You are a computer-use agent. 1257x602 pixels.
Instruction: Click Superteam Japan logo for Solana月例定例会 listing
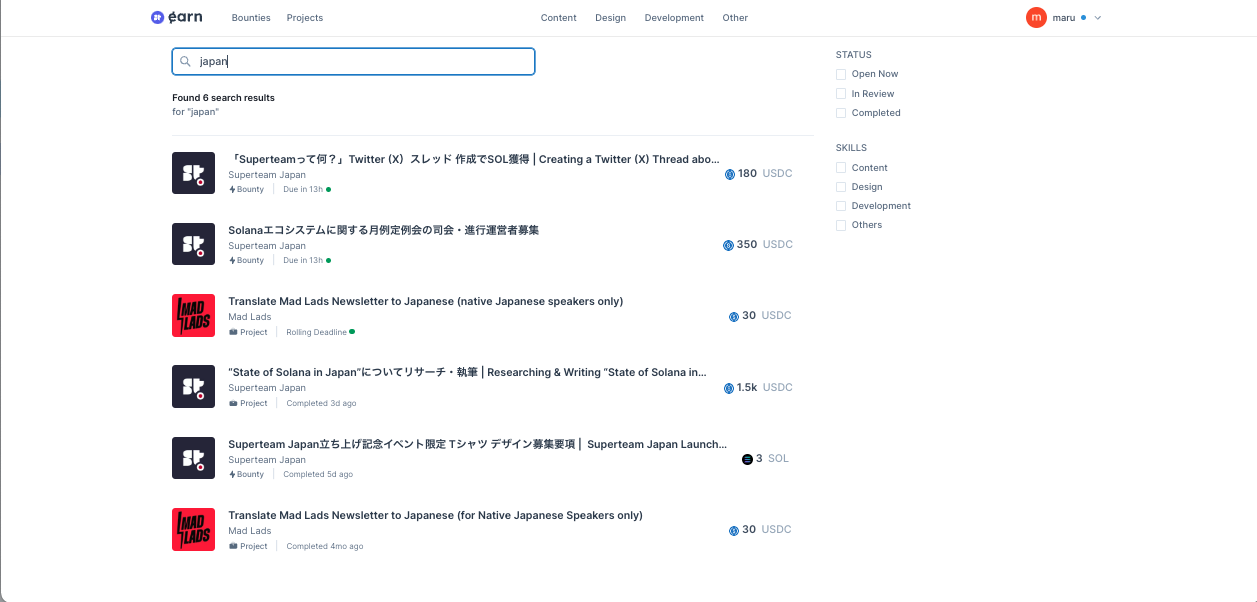pyautogui.click(x=193, y=244)
